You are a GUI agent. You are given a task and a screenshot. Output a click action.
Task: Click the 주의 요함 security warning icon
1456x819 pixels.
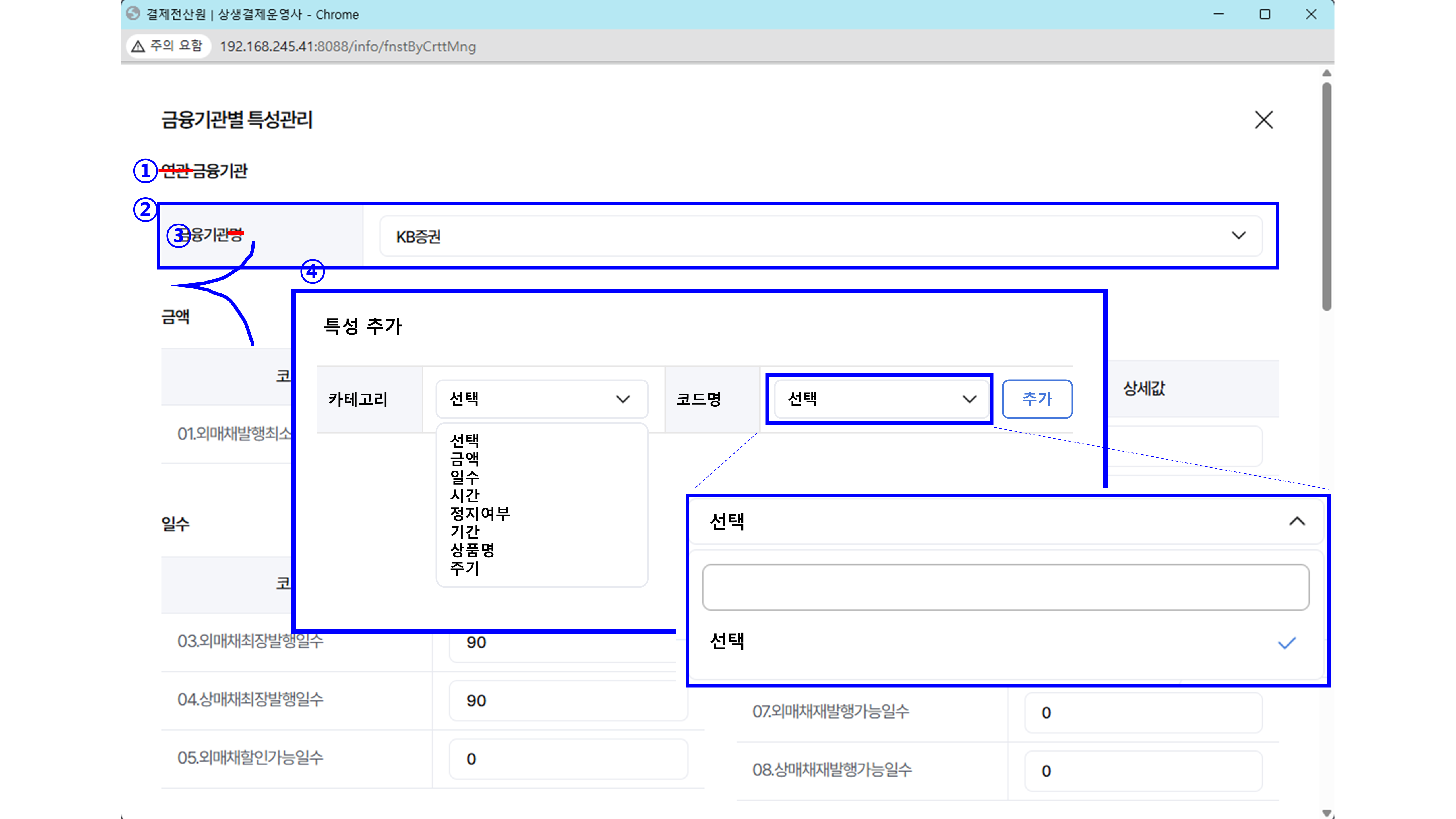click(138, 46)
